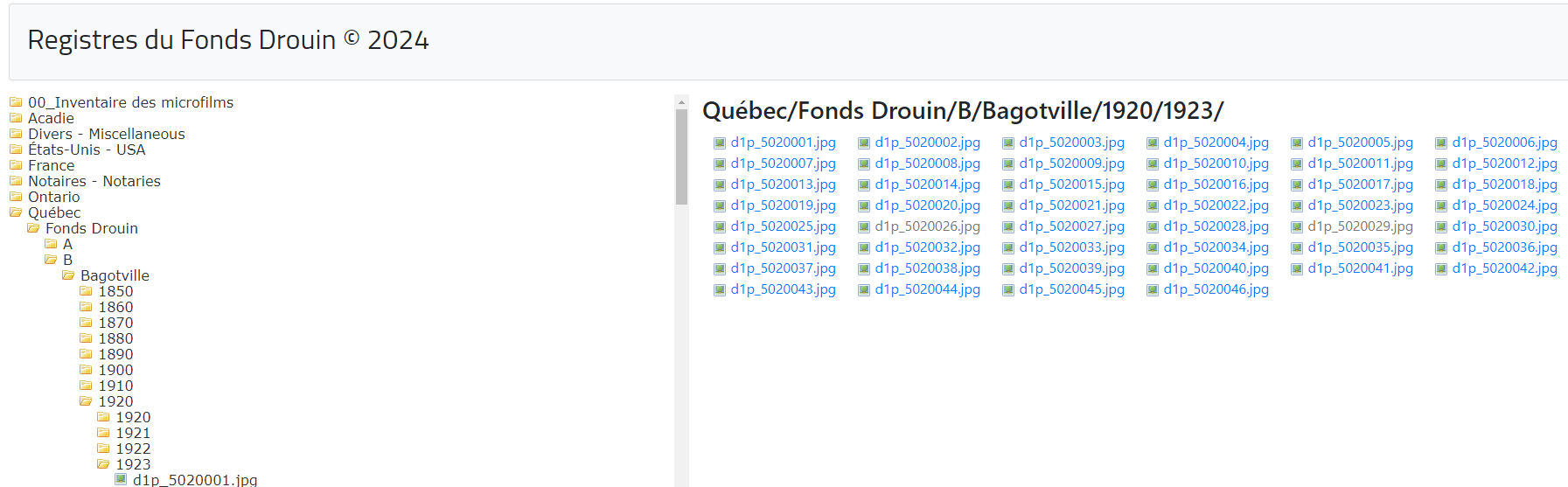Viewport: 1568px width, 487px height.
Task: Click the open folder icon beside Québec
Action: point(16,212)
